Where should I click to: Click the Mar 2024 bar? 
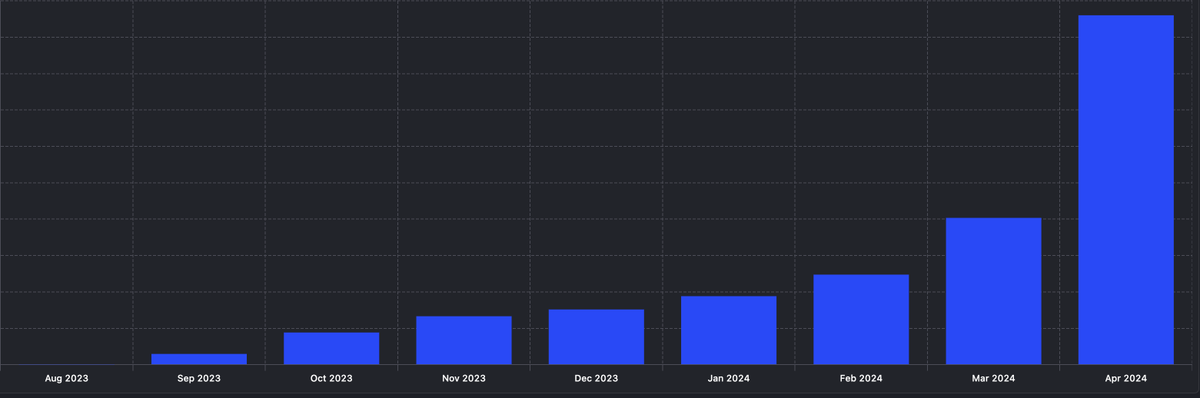(993, 291)
